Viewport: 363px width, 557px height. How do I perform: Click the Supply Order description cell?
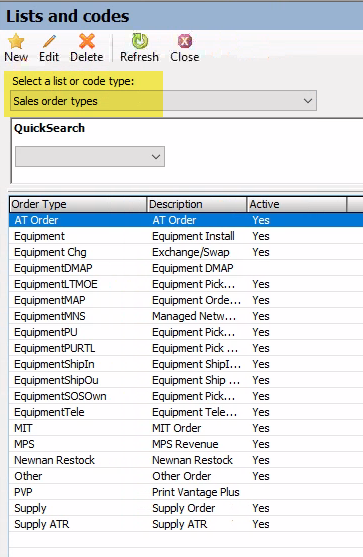coord(184,508)
